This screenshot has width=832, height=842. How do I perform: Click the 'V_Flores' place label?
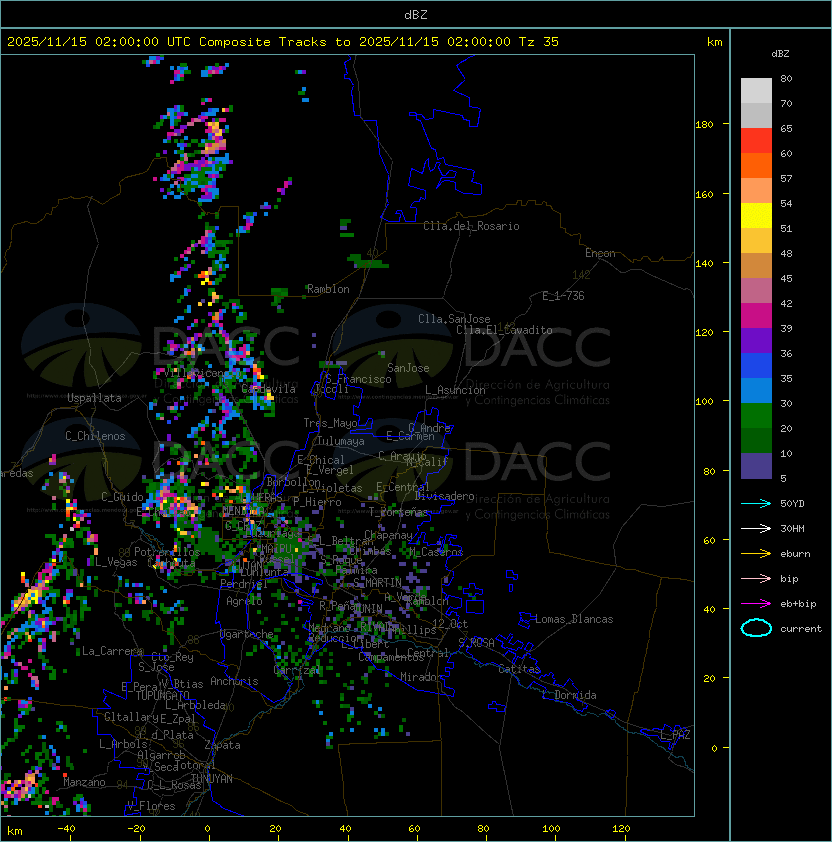(151, 806)
